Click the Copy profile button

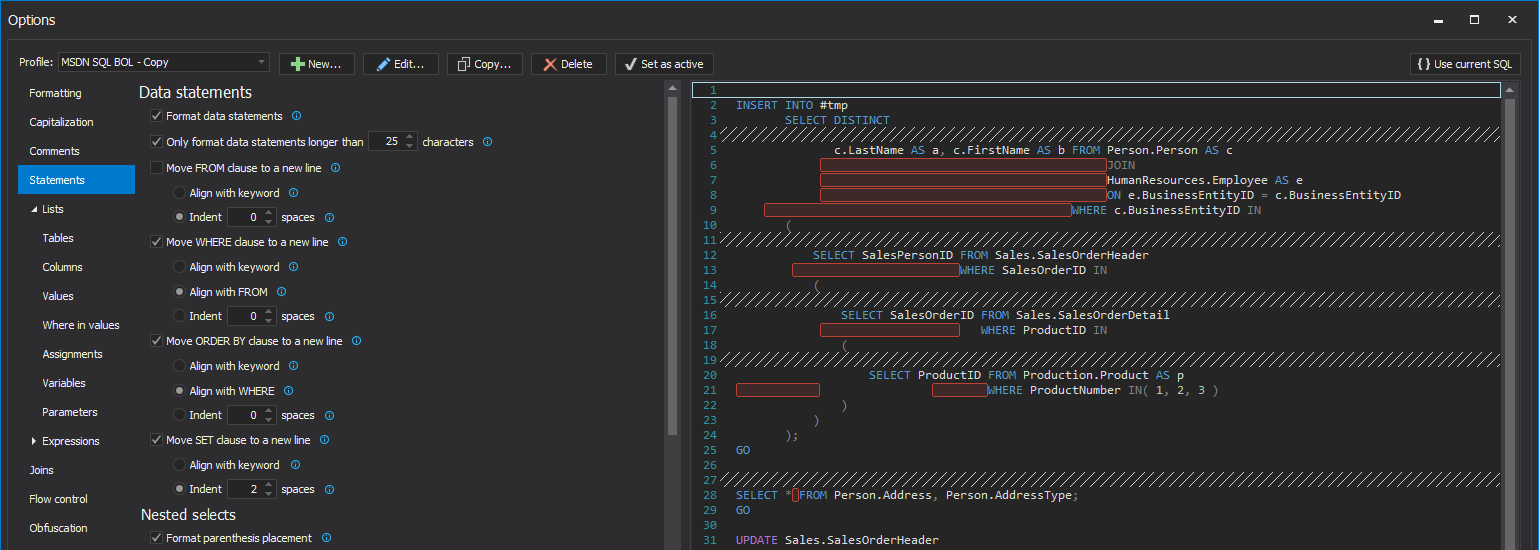[x=485, y=64]
